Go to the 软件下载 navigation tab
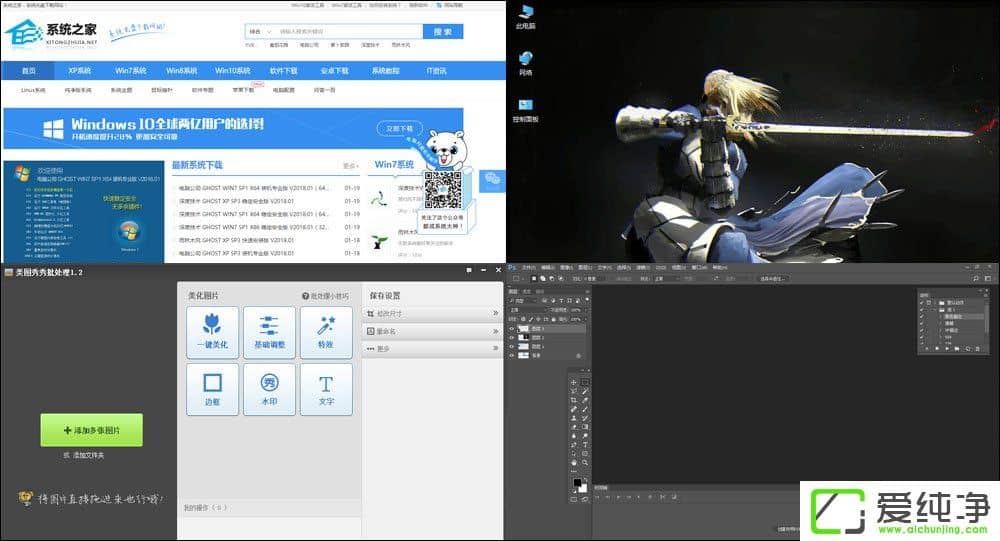The width and height of the screenshot is (1000, 541). pyautogui.click(x=283, y=71)
